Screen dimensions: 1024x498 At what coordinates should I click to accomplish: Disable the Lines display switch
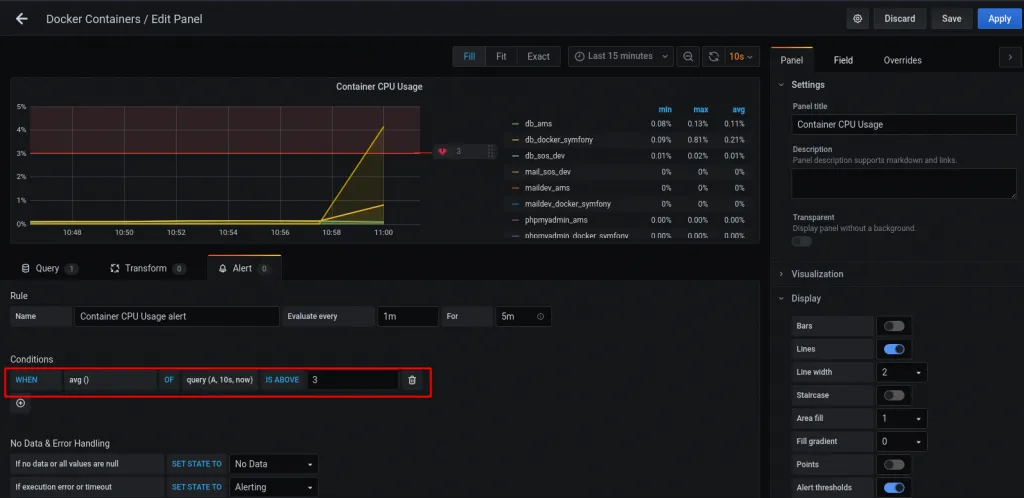click(x=893, y=349)
